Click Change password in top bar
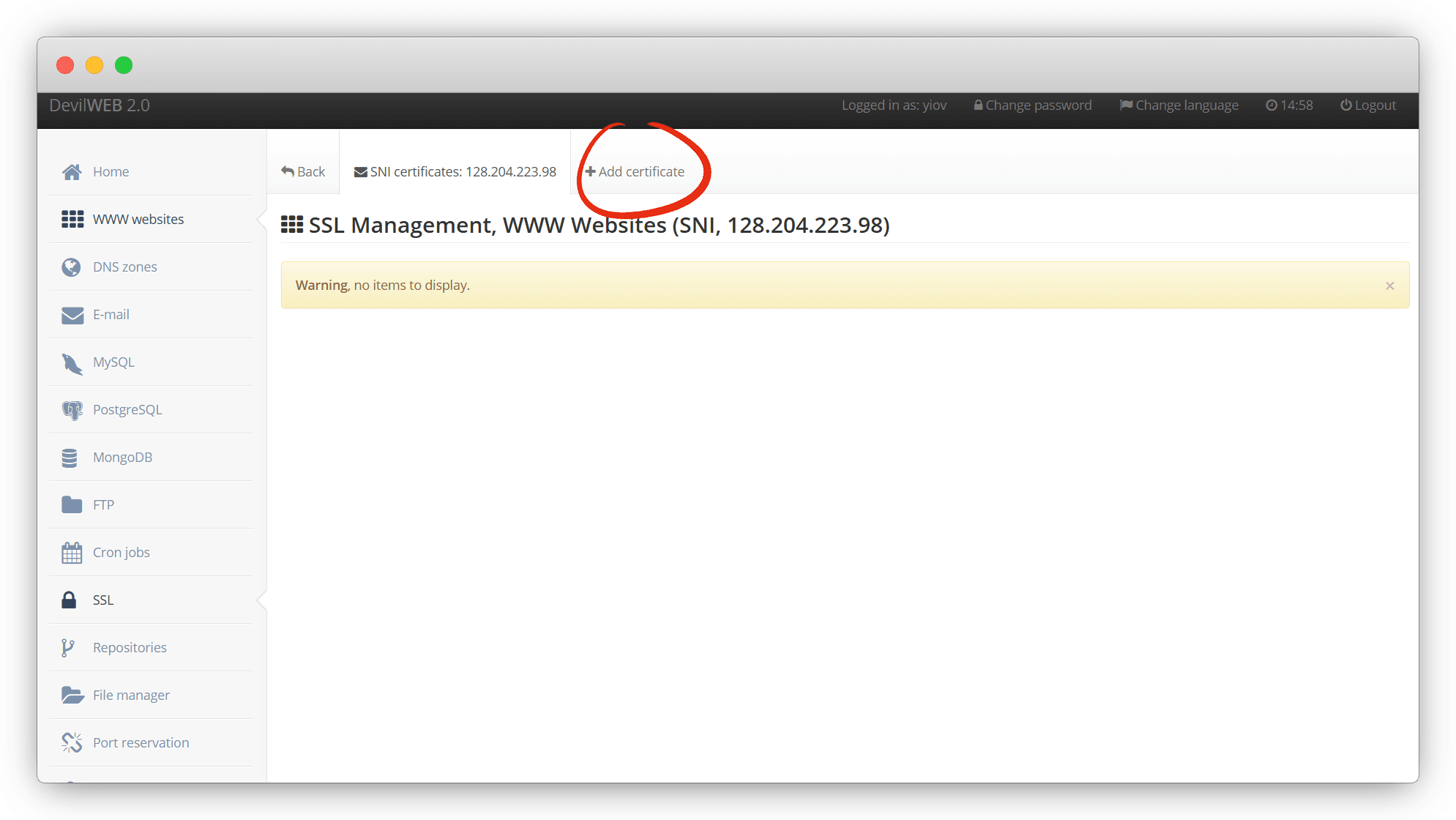The image size is (1456, 820). pos(1032,105)
